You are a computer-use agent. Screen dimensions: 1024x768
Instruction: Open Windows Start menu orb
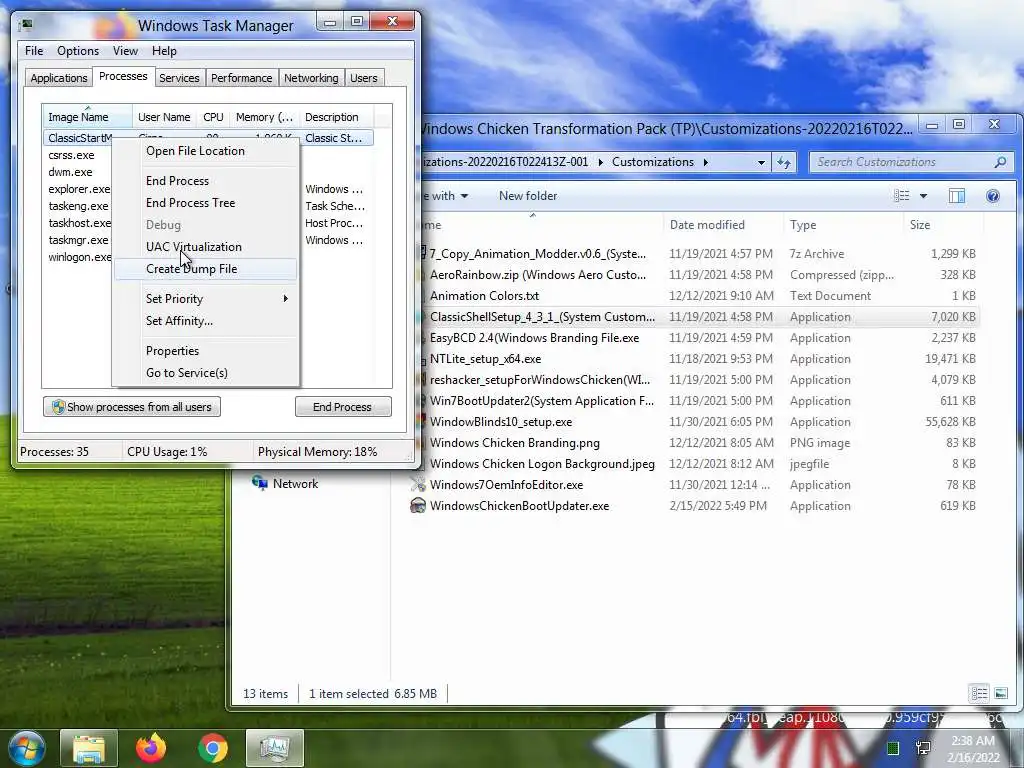pyautogui.click(x=26, y=748)
